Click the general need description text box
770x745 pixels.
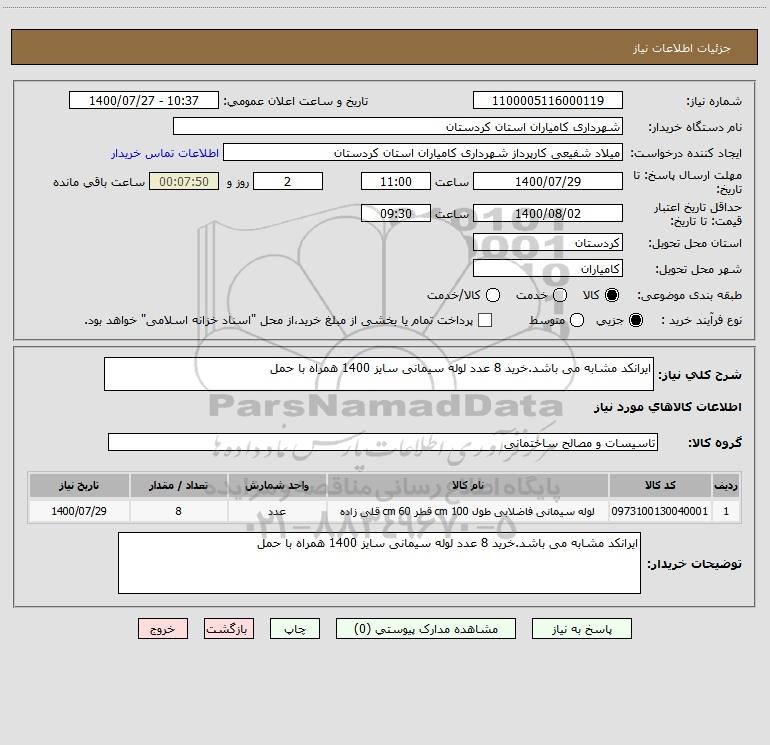[379, 374]
